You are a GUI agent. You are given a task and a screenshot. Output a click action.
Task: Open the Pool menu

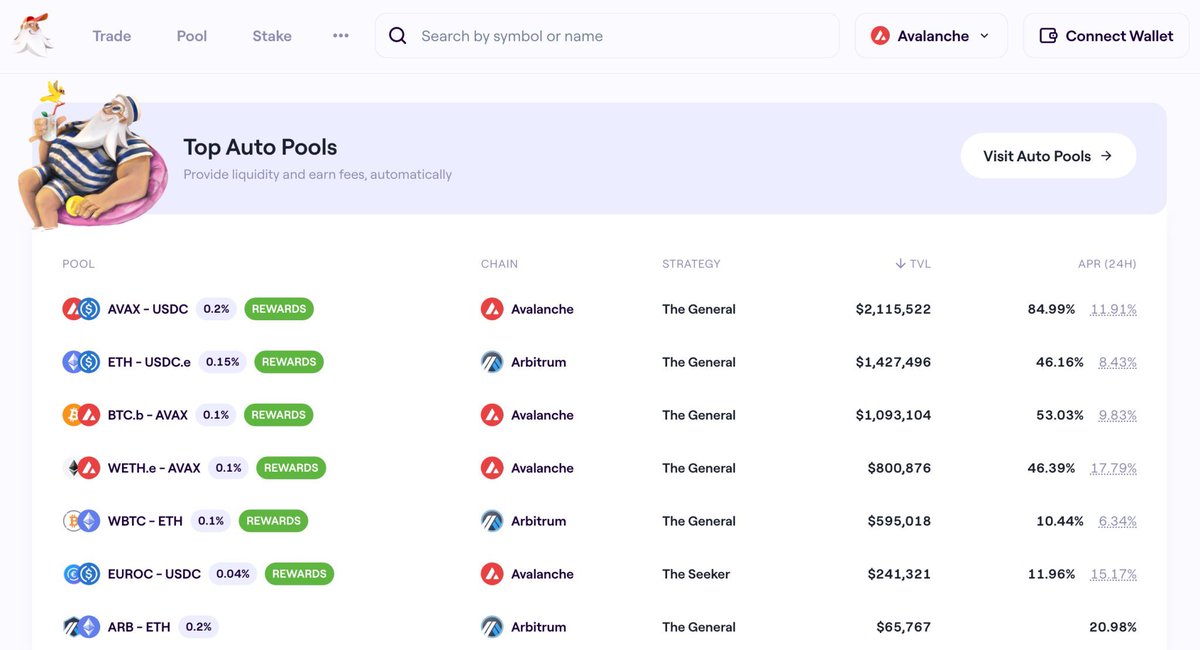pyautogui.click(x=192, y=36)
